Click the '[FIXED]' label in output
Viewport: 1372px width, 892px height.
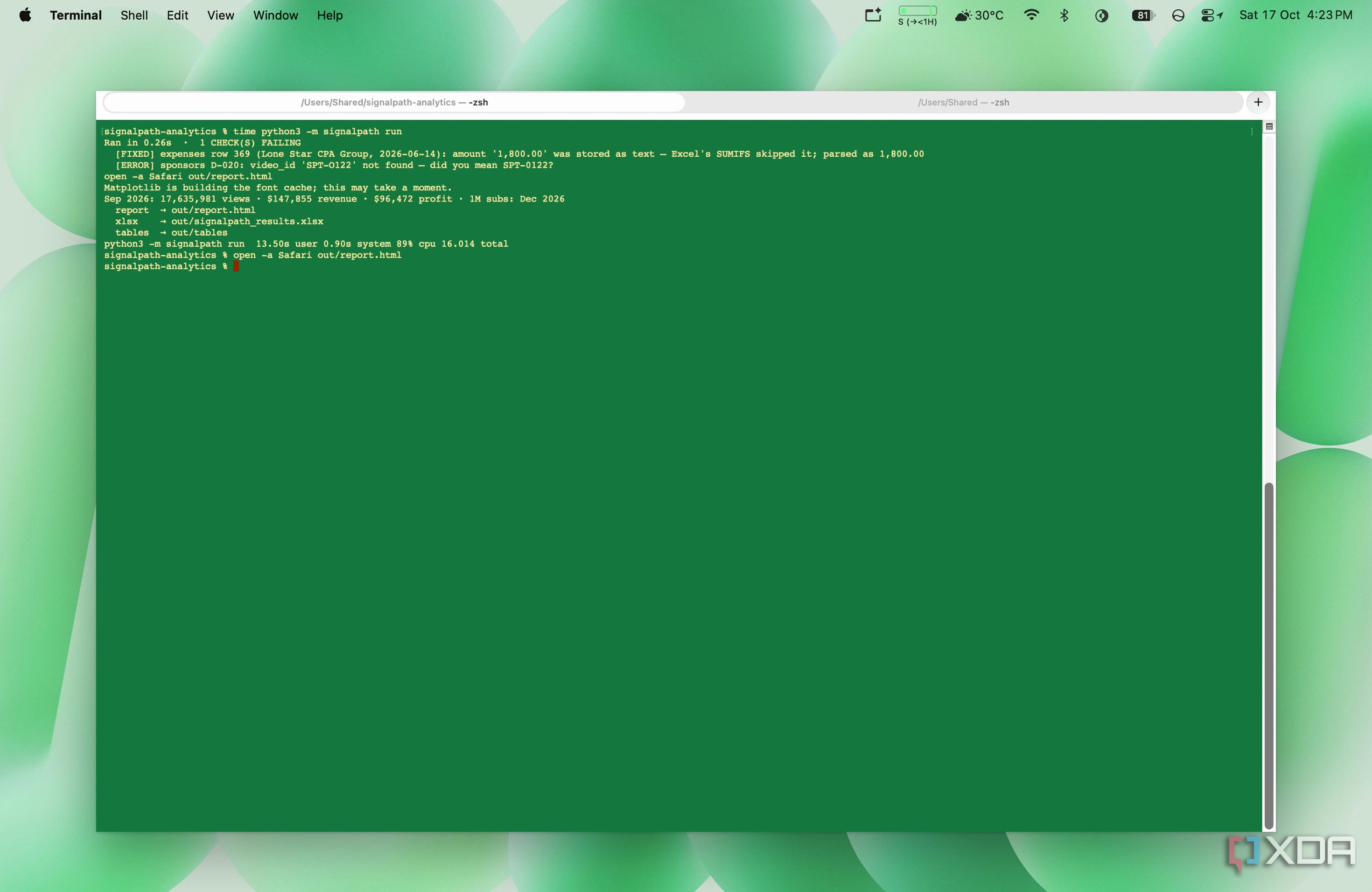click(135, 154)
